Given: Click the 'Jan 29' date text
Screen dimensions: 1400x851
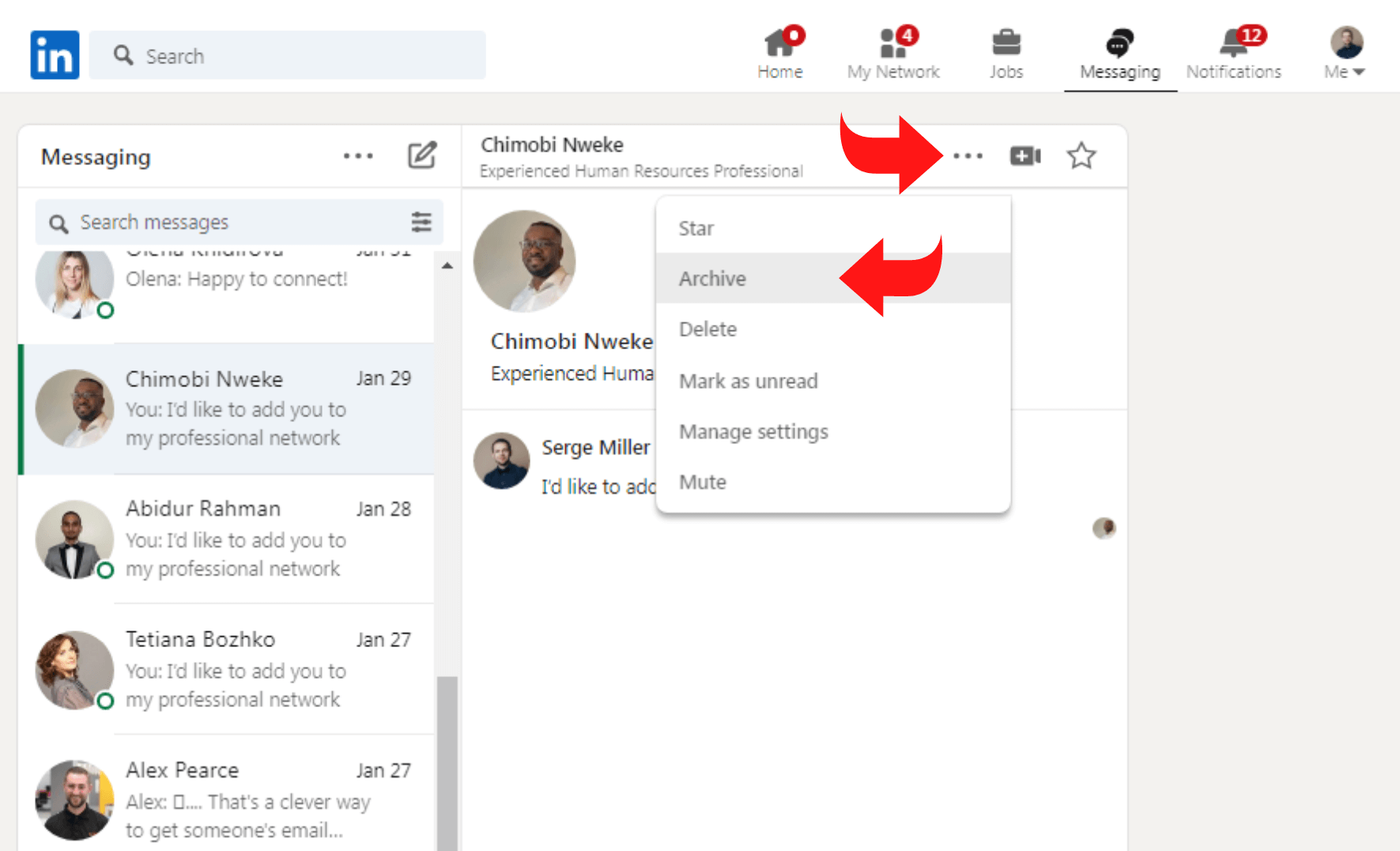Looking at the screenshot, I should (383, 378).
